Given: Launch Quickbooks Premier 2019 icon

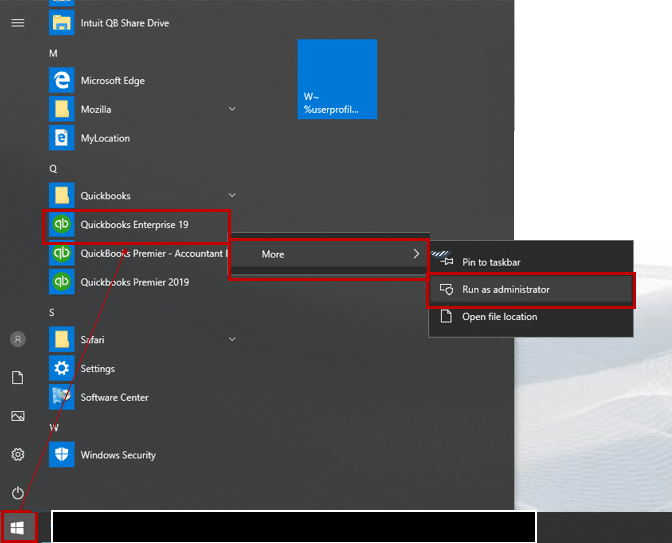Looking at the screenshot, I should click(61, 282).
